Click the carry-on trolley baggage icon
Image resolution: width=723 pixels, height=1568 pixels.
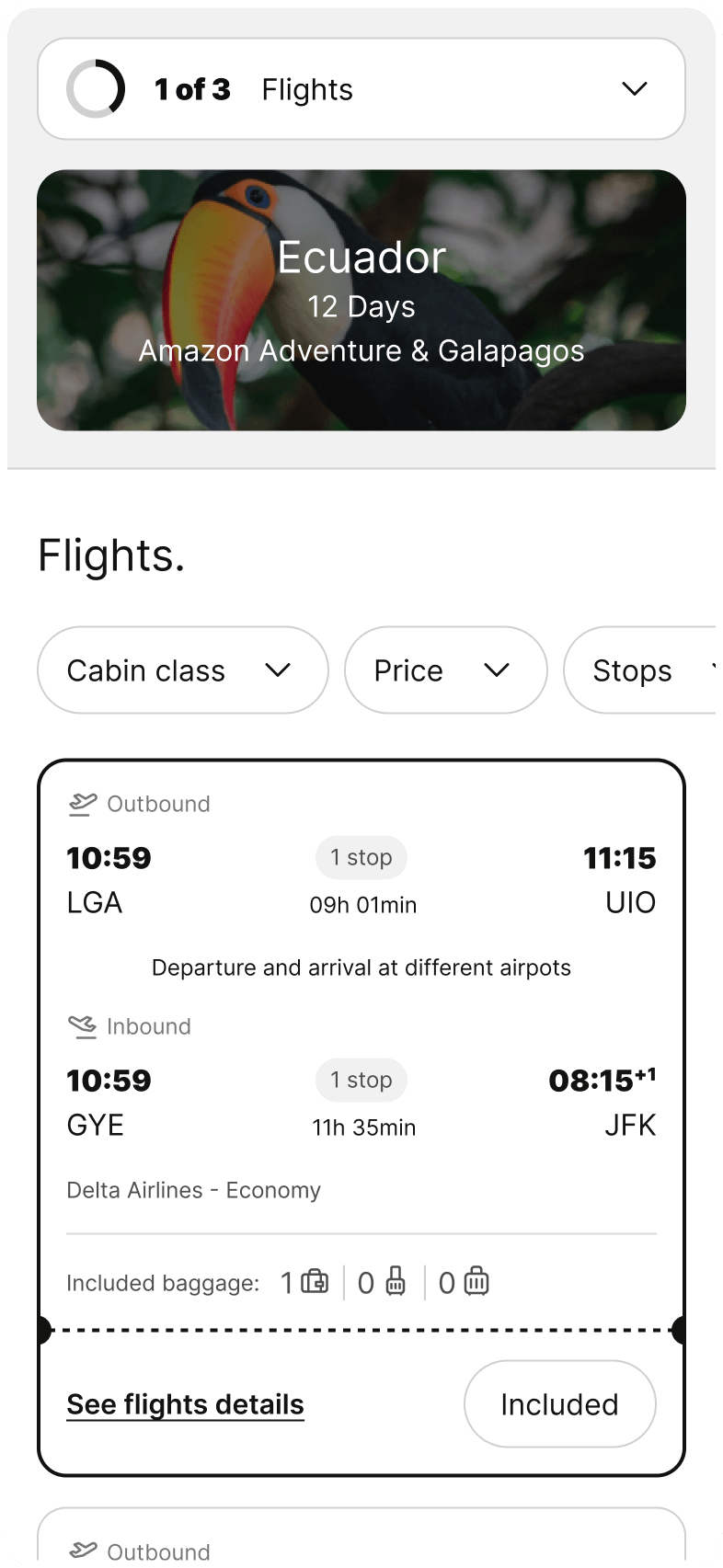pos(396,1281)
